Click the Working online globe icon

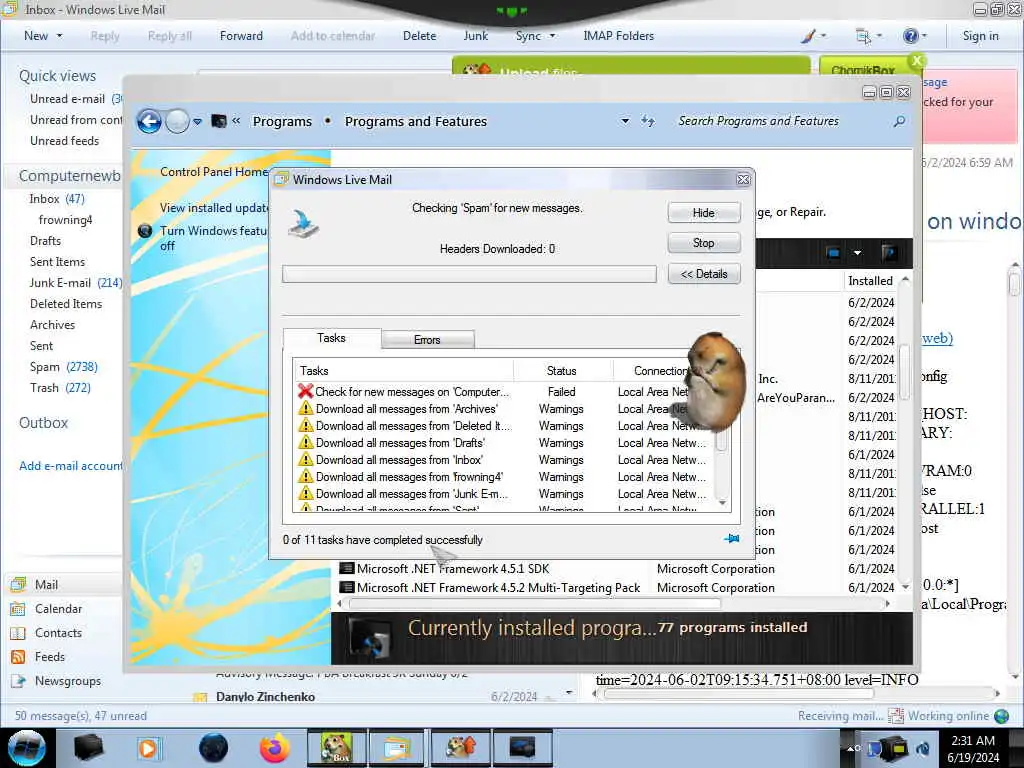(1002, 716)
